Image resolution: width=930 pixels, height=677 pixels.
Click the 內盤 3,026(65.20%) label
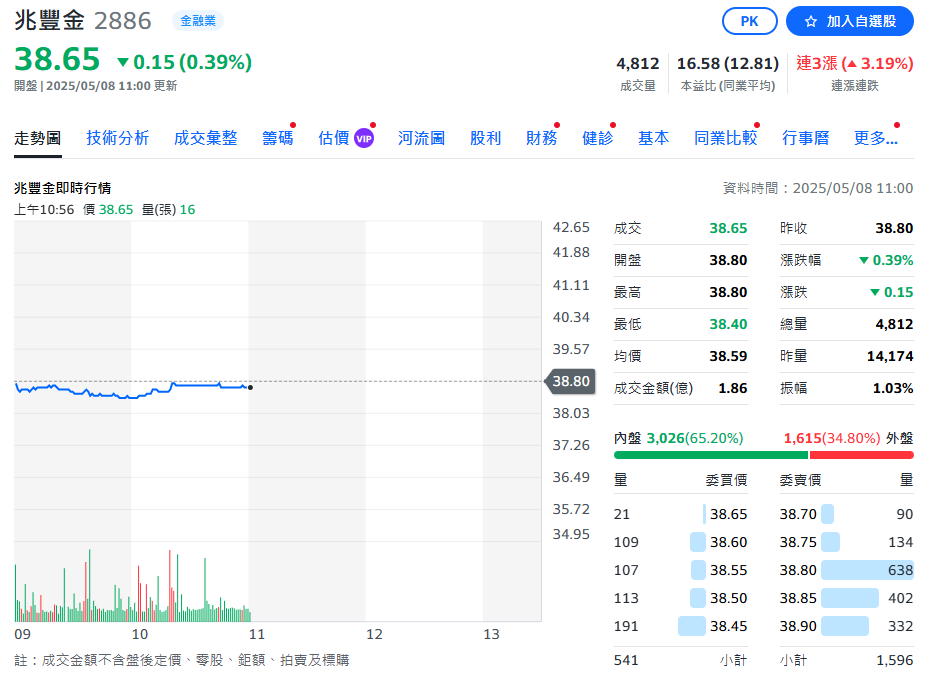[x=679, y=438]
